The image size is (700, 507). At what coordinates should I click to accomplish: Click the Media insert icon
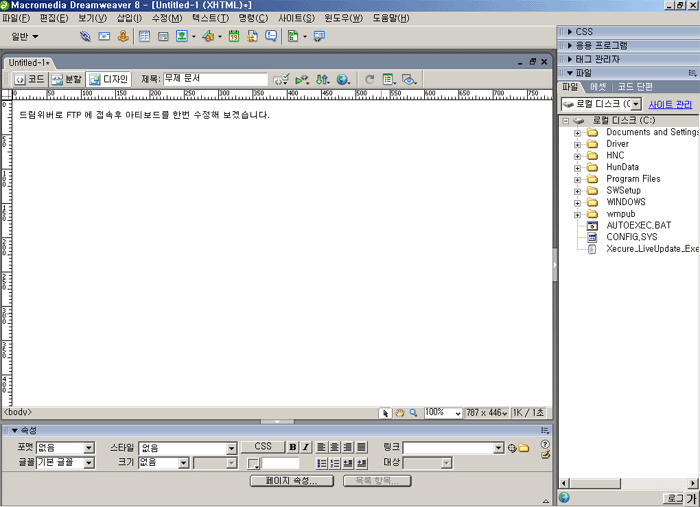point(208,37)
